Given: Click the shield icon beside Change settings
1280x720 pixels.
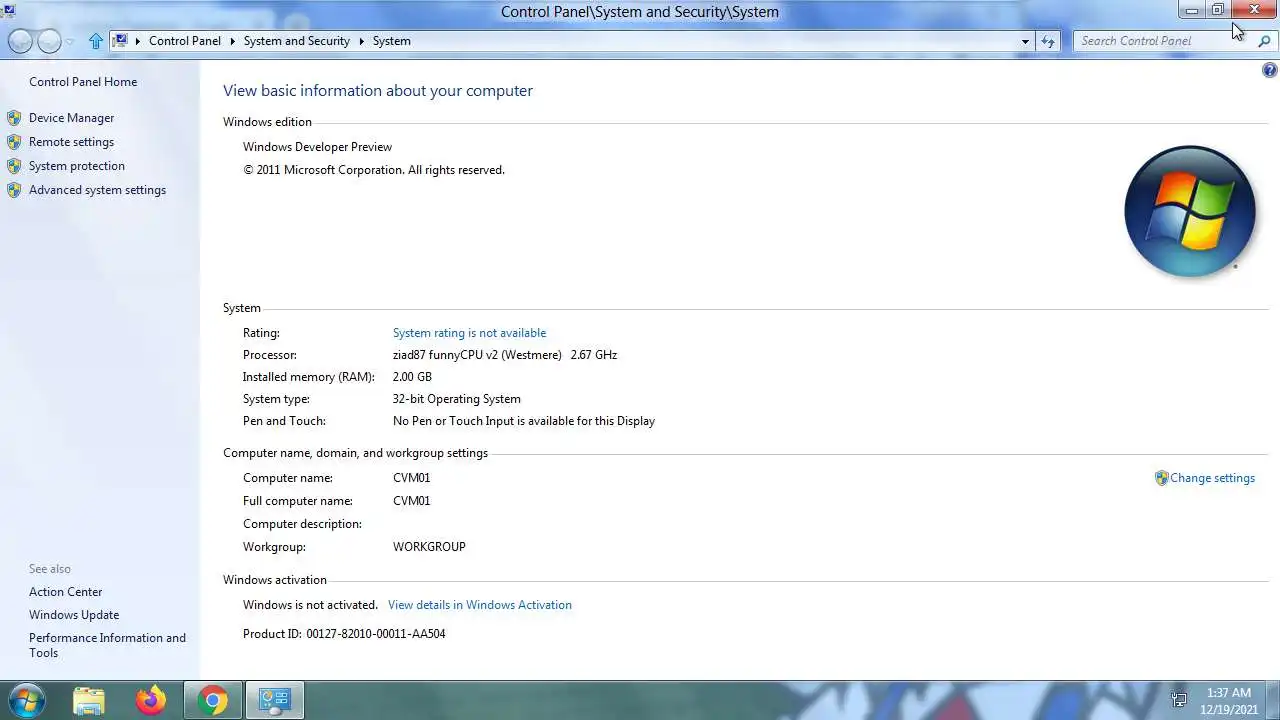Looking at the screenshot, I should point(1161,478).
